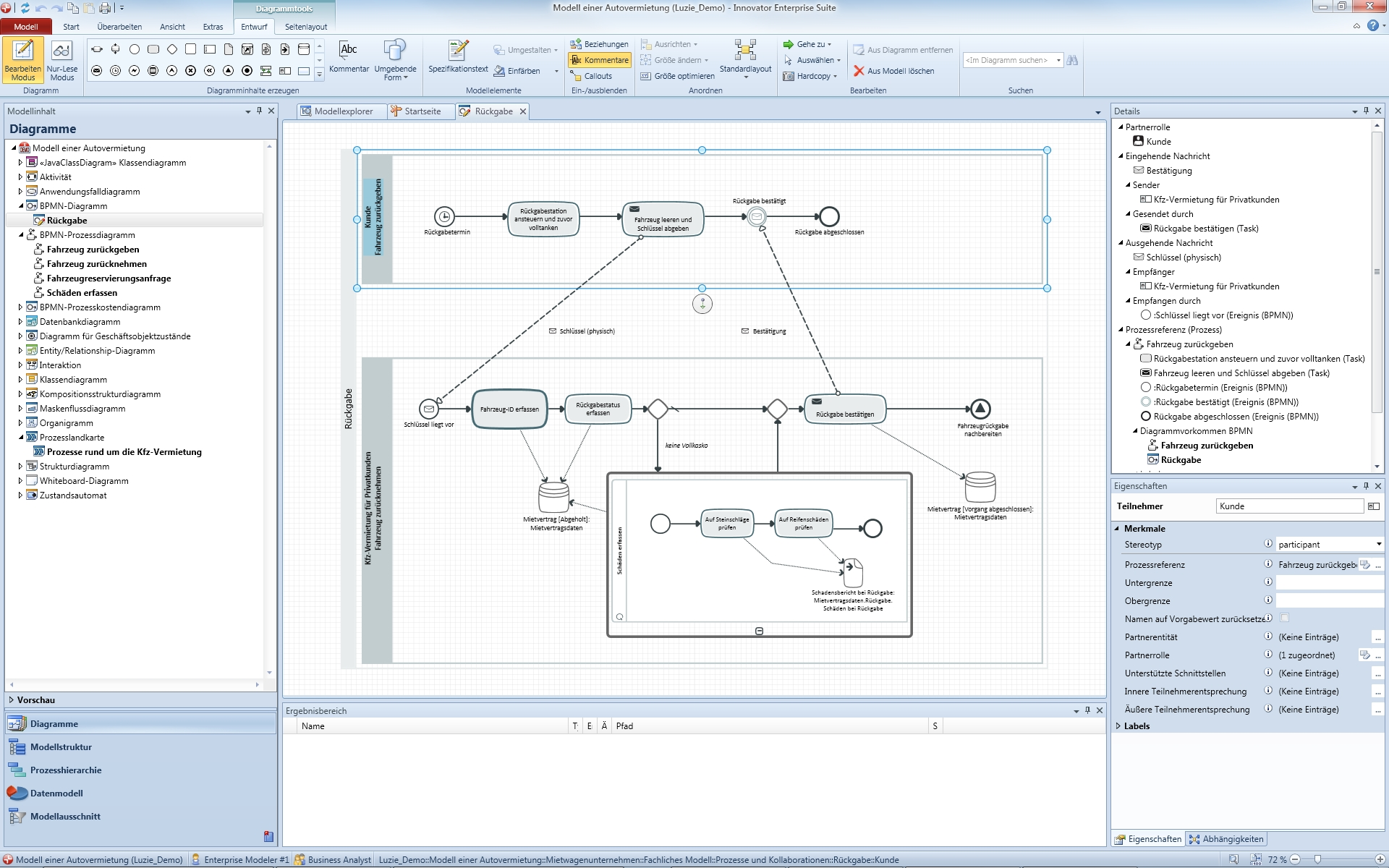The image size is (1389, 868).
Task: Click Hardcopy button
Action: (810, 76)
